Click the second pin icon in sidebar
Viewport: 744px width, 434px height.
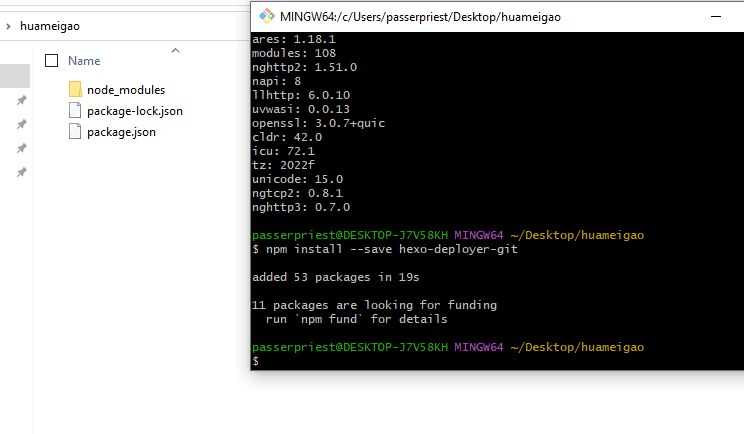21,124
